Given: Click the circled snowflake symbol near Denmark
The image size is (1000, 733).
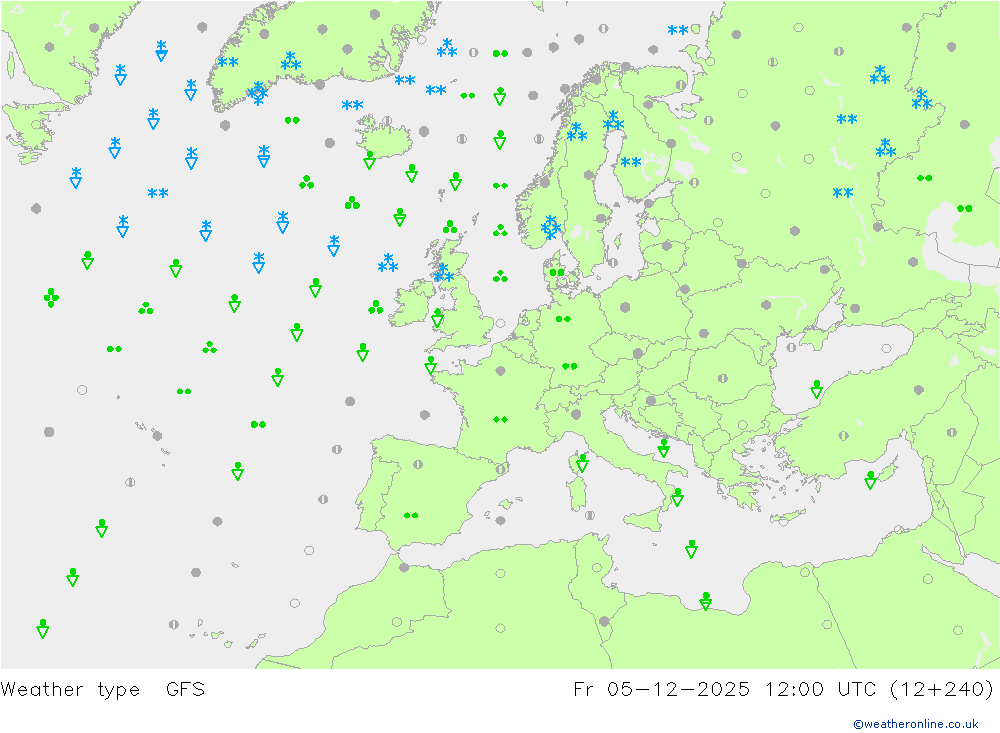Looking at the screenshot, I should click(551, 228).
